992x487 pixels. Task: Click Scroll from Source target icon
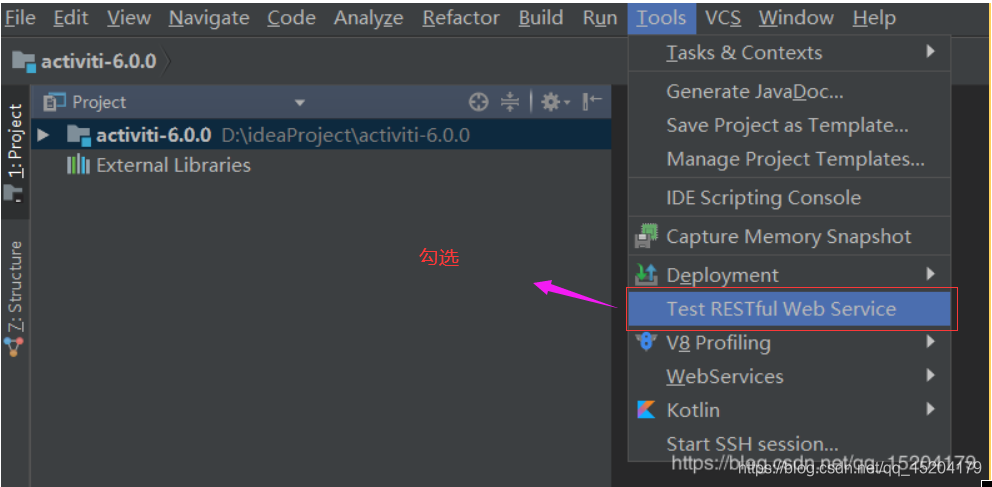(478, 102)
